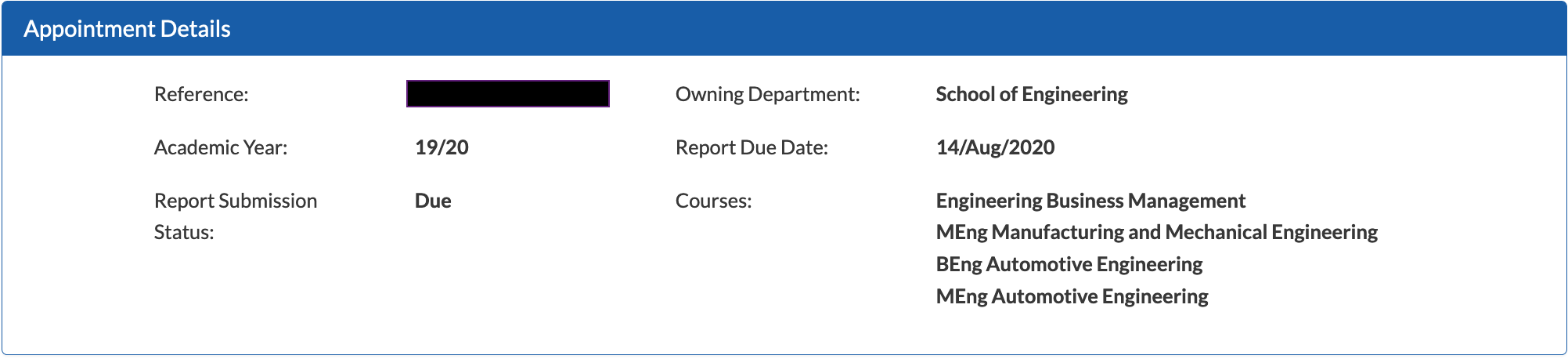Click the Courses field label
The width and height of the screenshot is (1568, 359).
click(x=713, y=201)
